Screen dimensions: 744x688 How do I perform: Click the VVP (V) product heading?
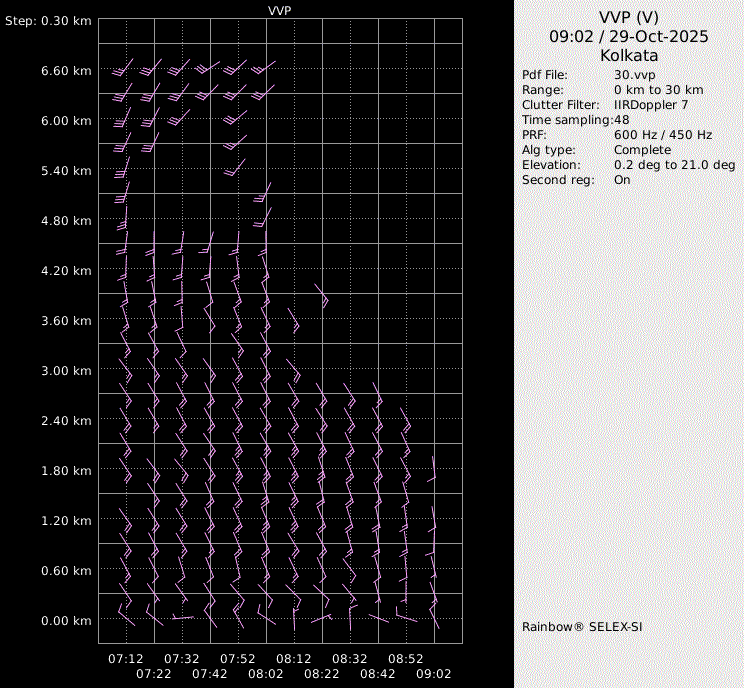click(629, 17)
